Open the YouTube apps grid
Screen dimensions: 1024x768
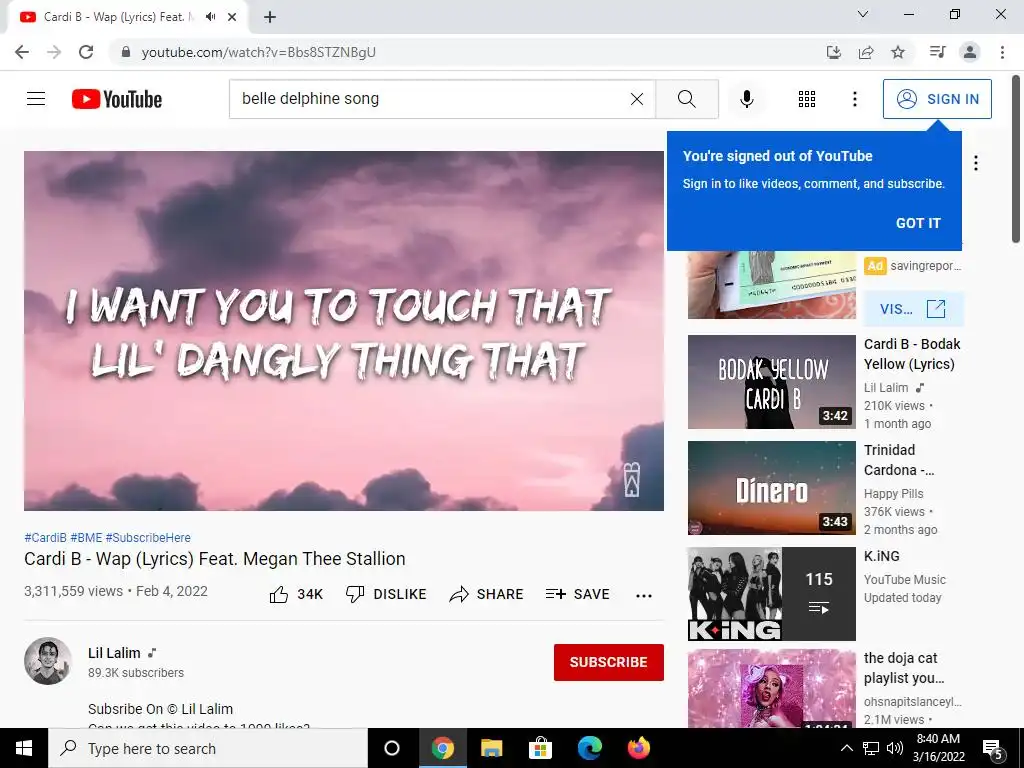[x=807, y=99]
